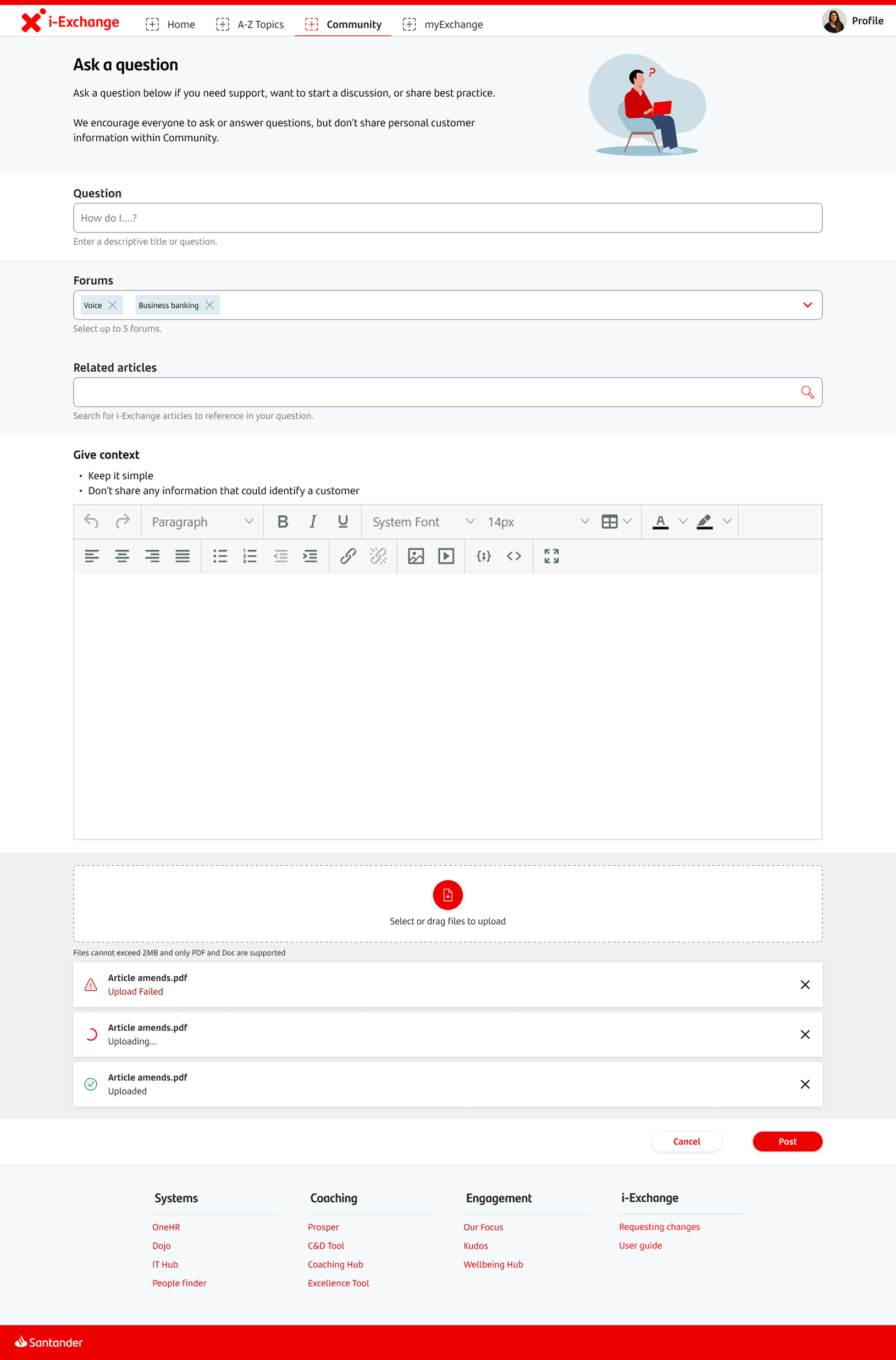Insert a link with chain icon
896x1360 pixels.
(x=348, y=556)
